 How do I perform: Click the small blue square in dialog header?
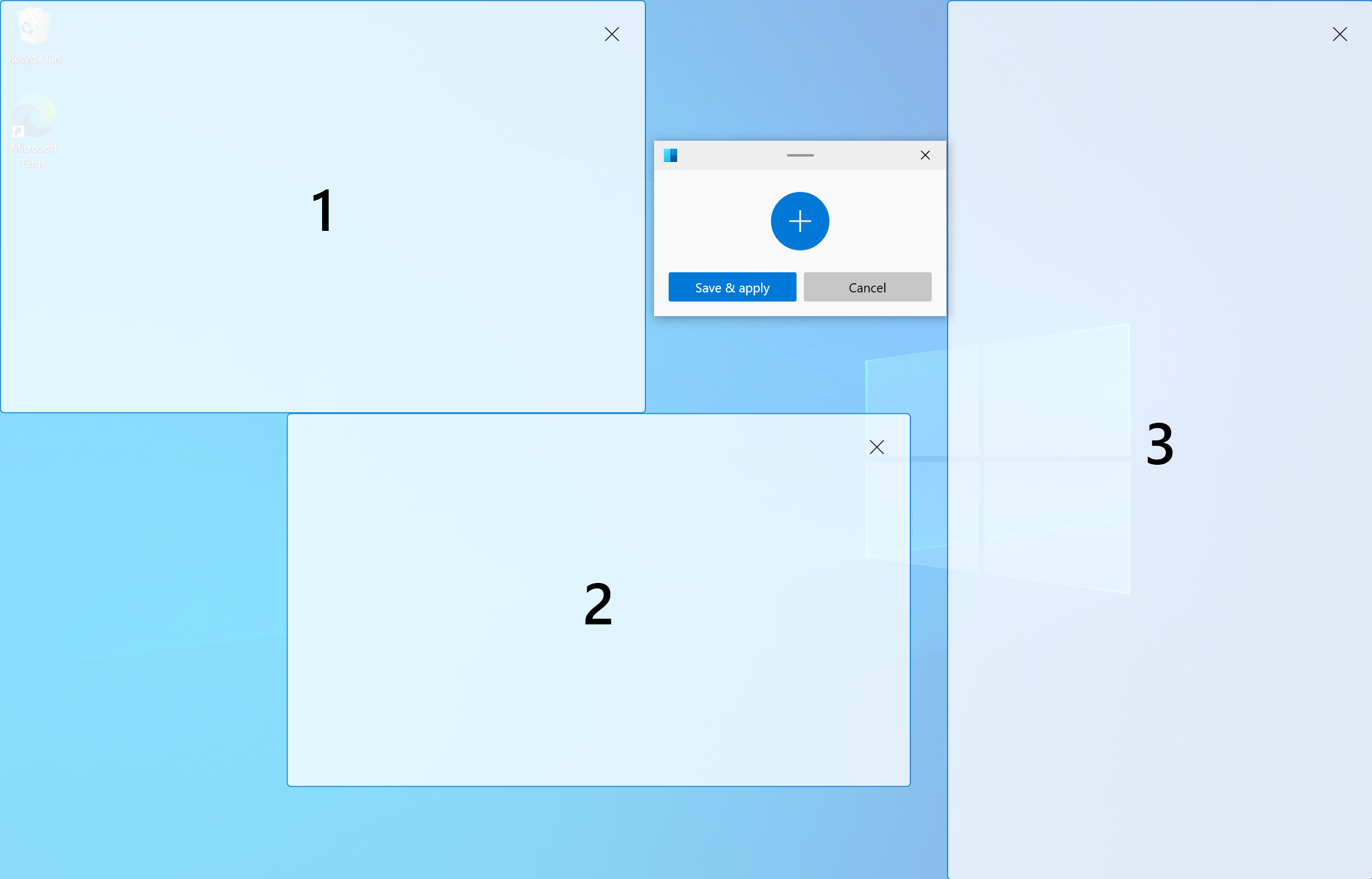(x=670, y=155)
